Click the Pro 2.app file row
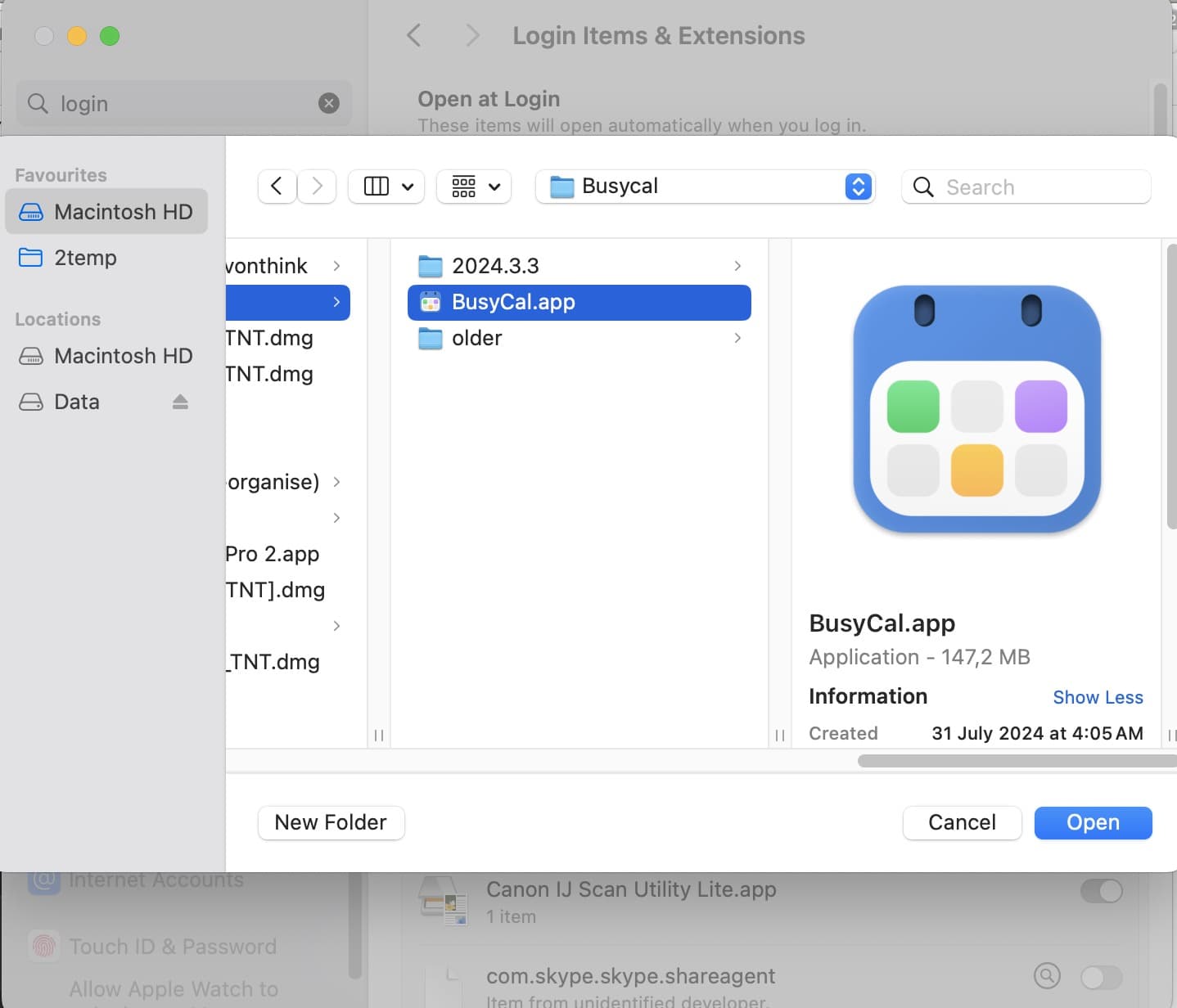Screen dimensions: 1177x1008 click(288, 554)
